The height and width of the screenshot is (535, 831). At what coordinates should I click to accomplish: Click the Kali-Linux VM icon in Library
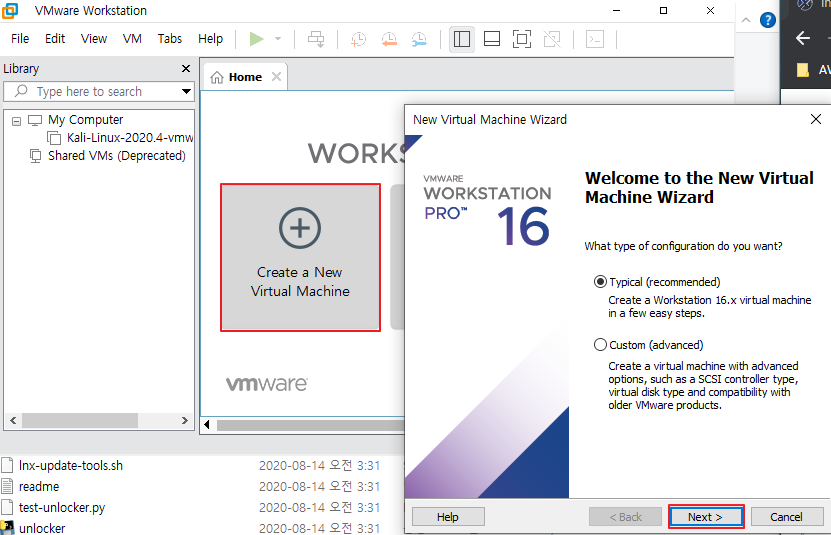coord(54,138)
